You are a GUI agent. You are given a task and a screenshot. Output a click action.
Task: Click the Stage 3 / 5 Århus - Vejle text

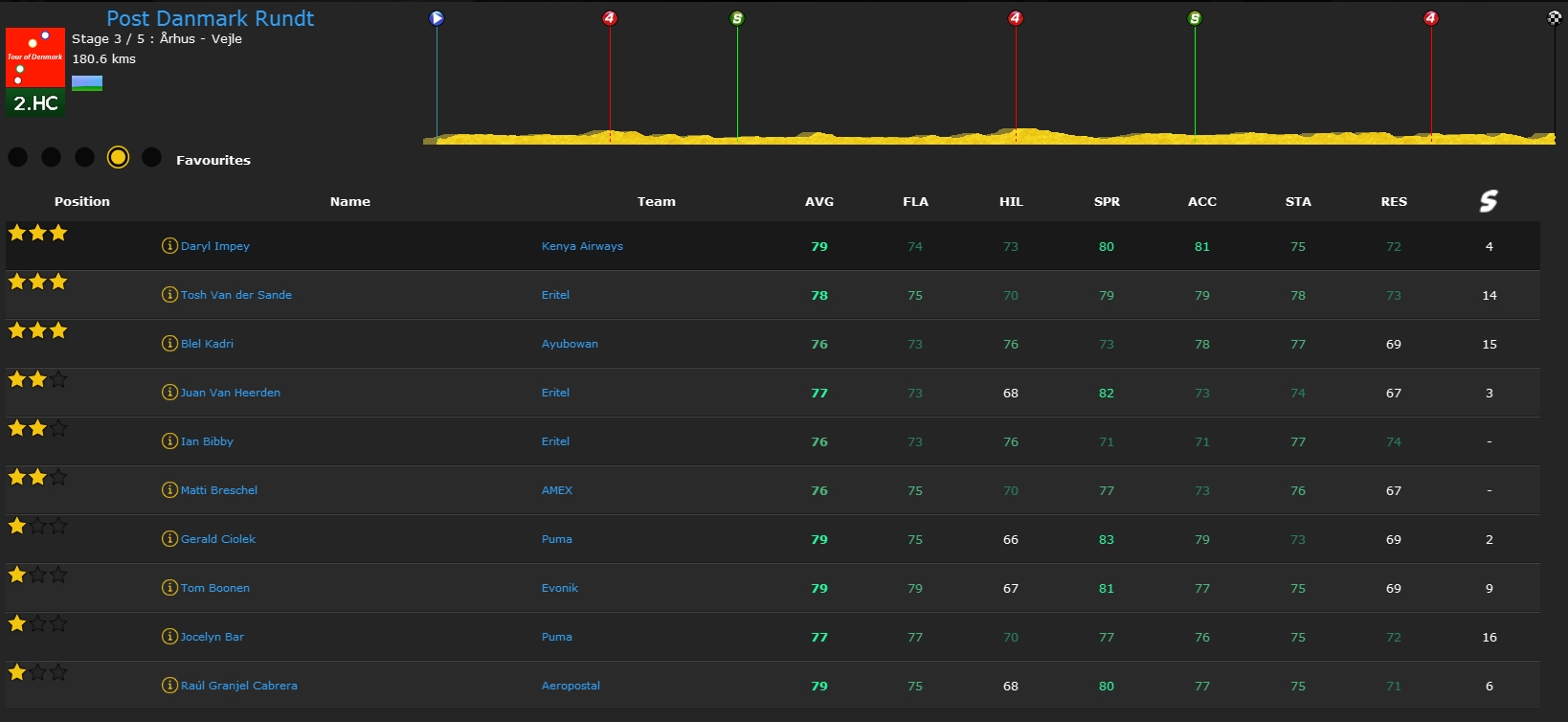[x=157, y=38]
